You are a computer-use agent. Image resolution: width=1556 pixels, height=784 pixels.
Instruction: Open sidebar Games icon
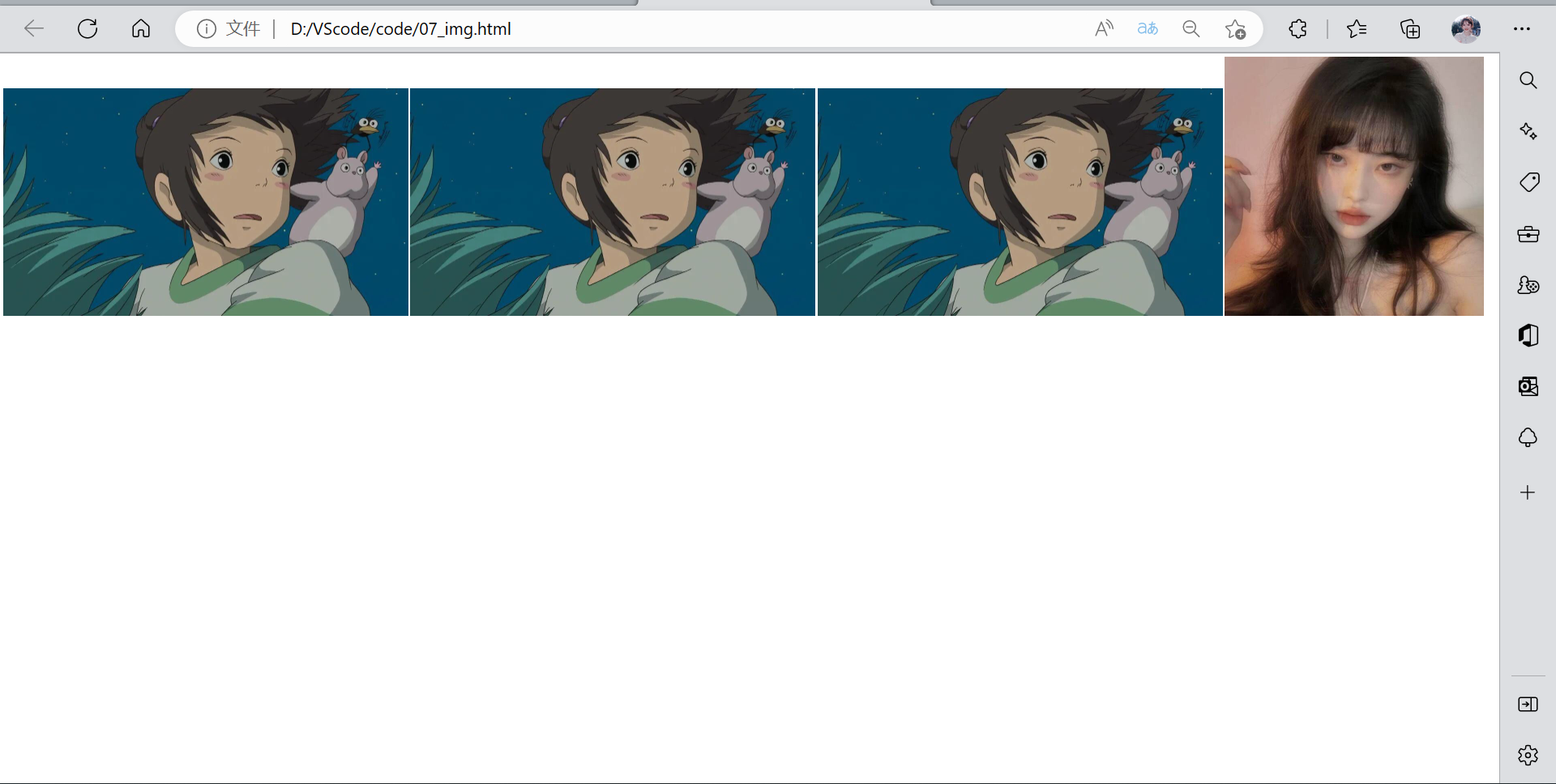click(1528, 285)
